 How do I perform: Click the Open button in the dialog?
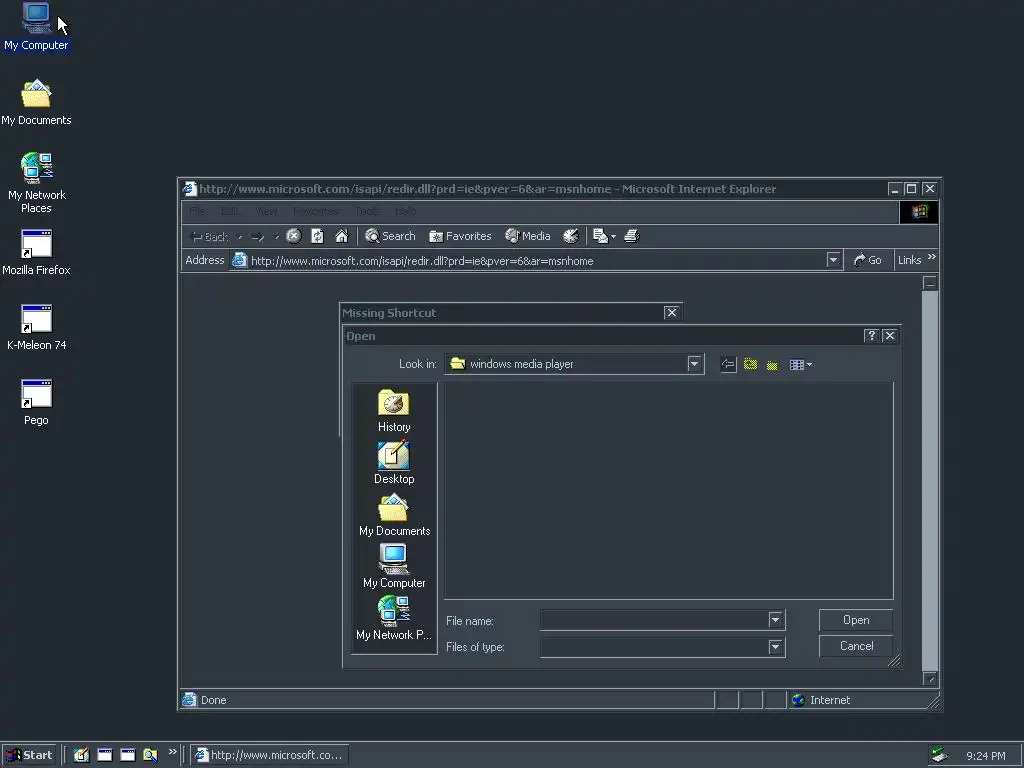click(x=856, y=620)
